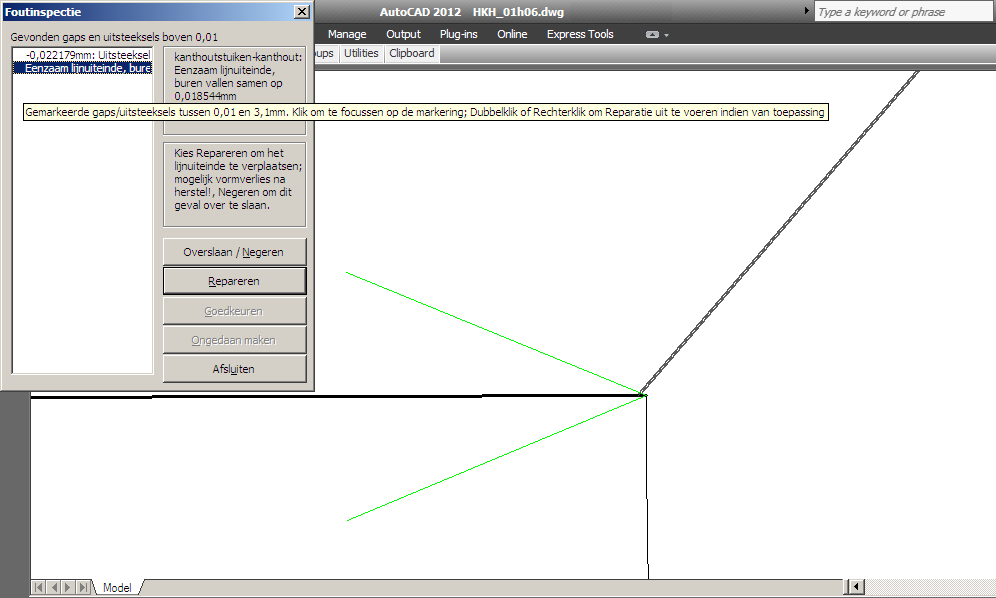The image size is (996, 598).
Task: Click the previous layout tab arrow
Action: (54, 587)
